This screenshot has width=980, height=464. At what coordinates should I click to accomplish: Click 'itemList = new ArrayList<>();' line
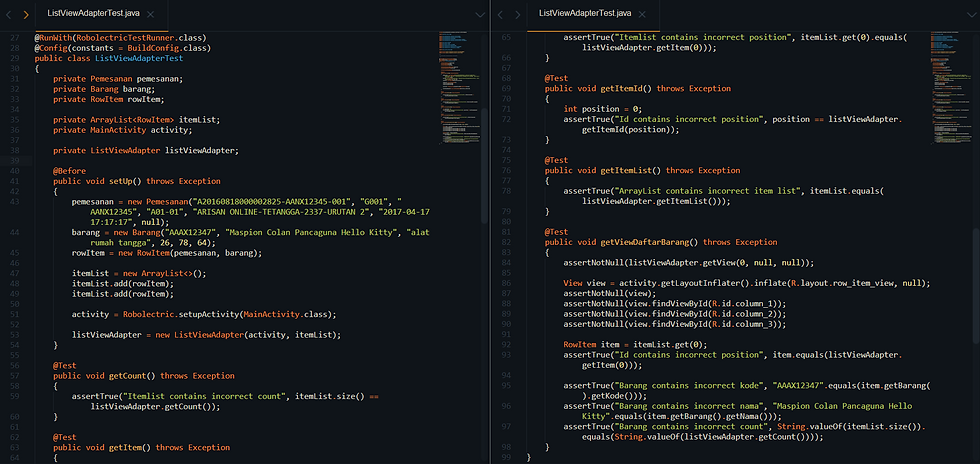pos(139,273)
